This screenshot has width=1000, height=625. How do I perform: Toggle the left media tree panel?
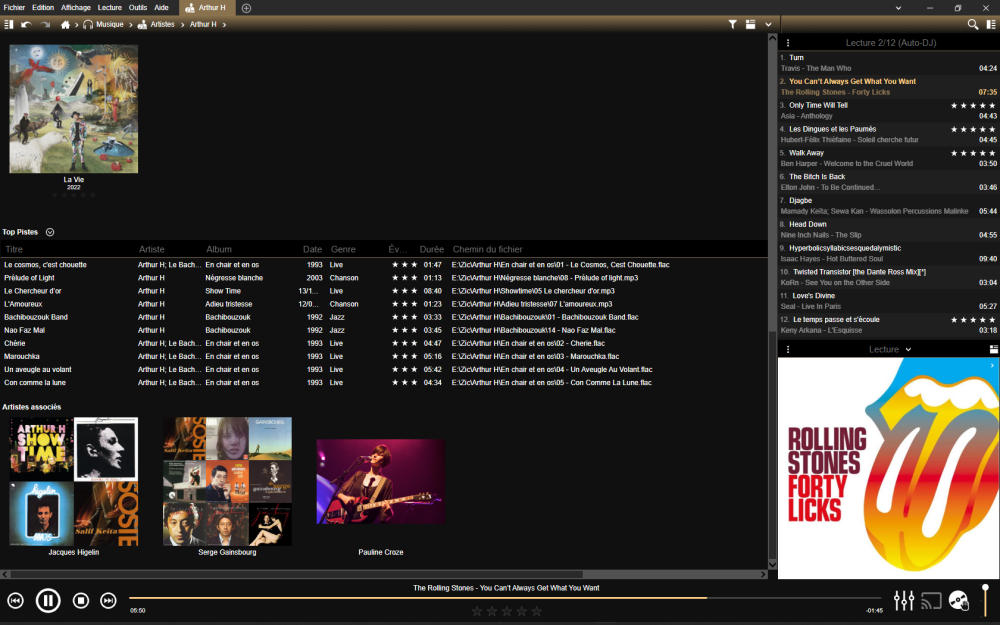9,24
